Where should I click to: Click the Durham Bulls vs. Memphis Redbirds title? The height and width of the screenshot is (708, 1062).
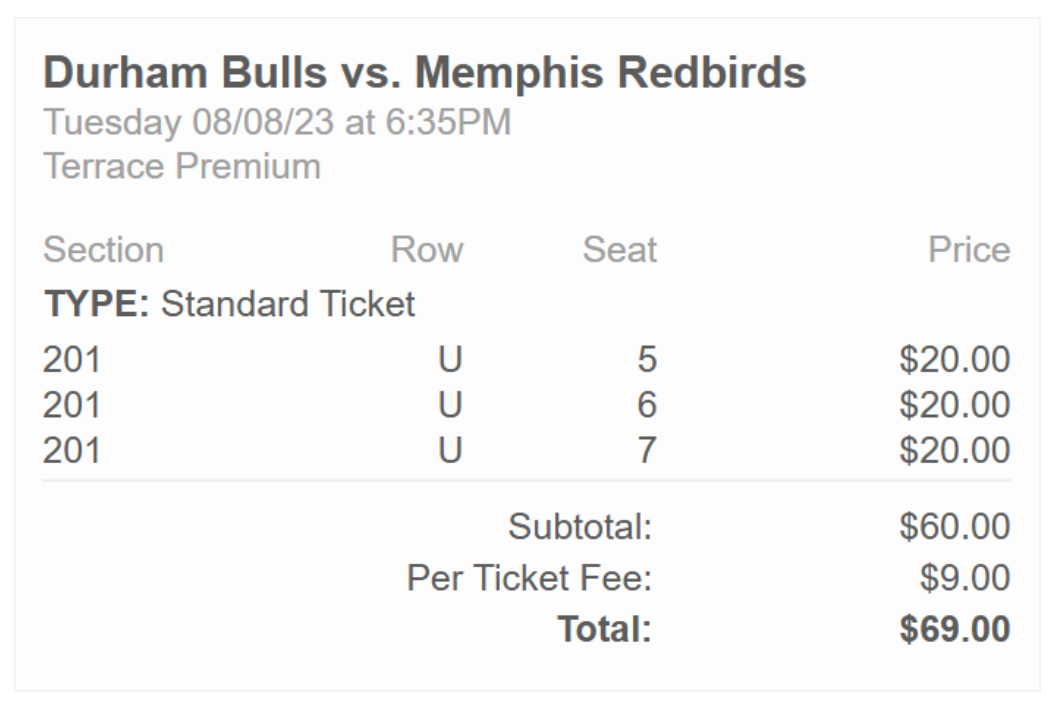tap(425, 72)
